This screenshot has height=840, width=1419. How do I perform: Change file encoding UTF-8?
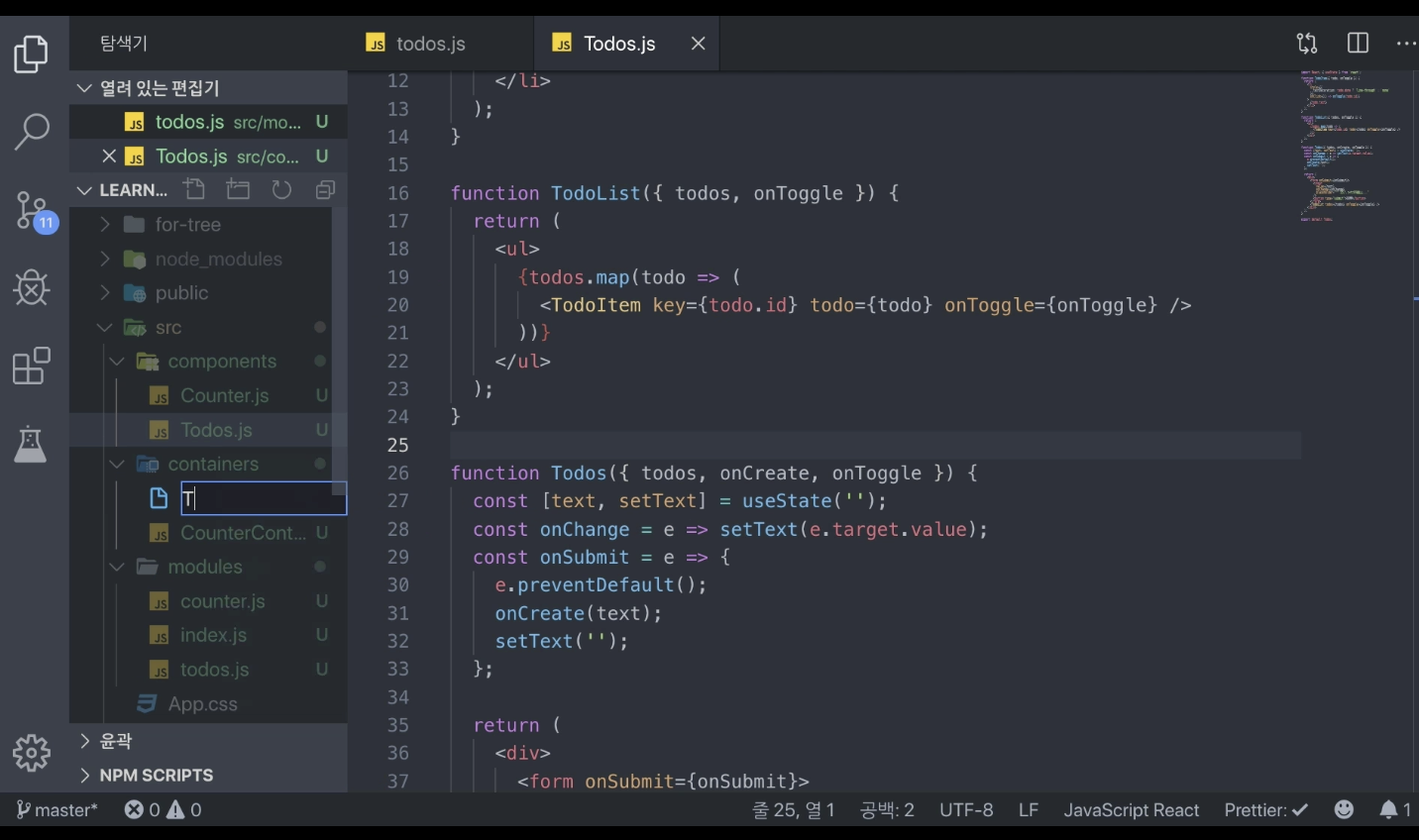tap(966, 810)
